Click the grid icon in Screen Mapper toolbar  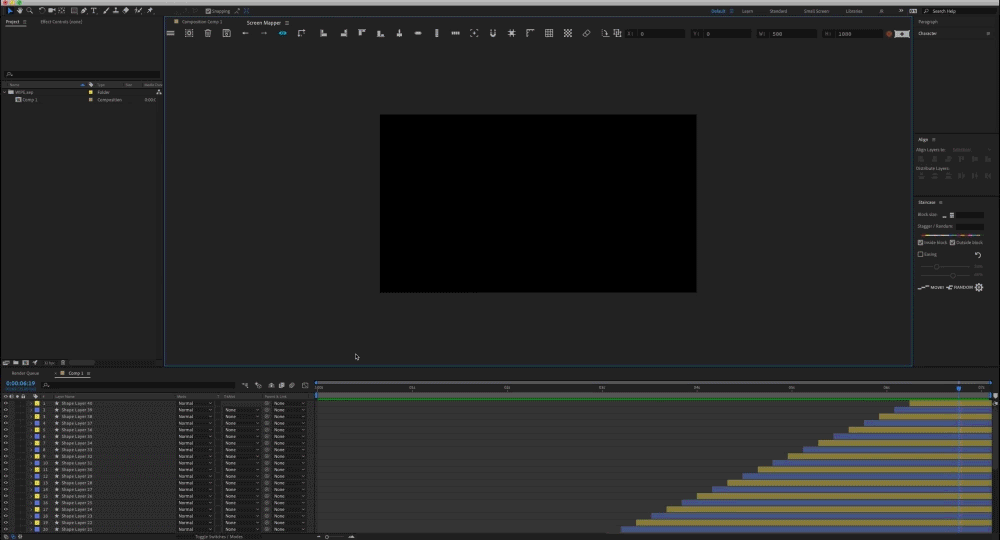pos(549,33)
